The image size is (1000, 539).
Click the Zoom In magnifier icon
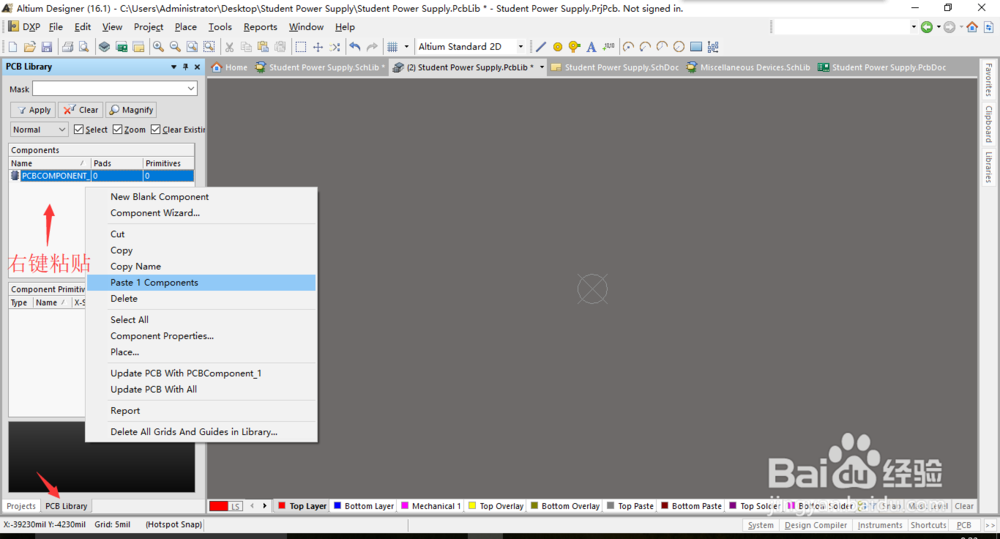pyautogui.click(x=158, y=47)
